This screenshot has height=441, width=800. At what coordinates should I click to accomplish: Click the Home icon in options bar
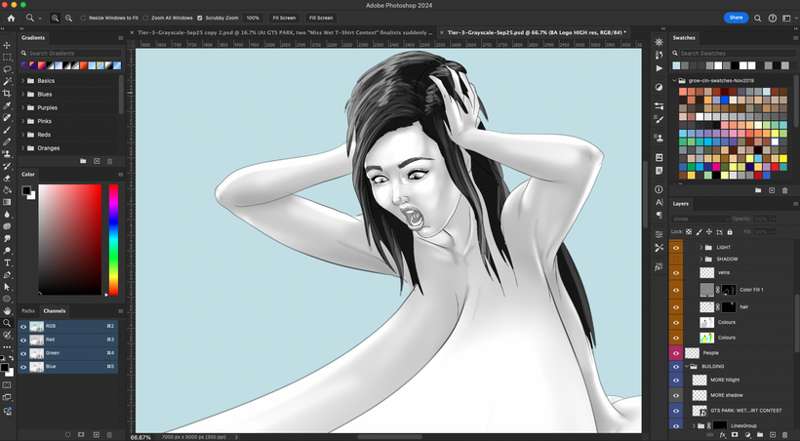point(11,18)
